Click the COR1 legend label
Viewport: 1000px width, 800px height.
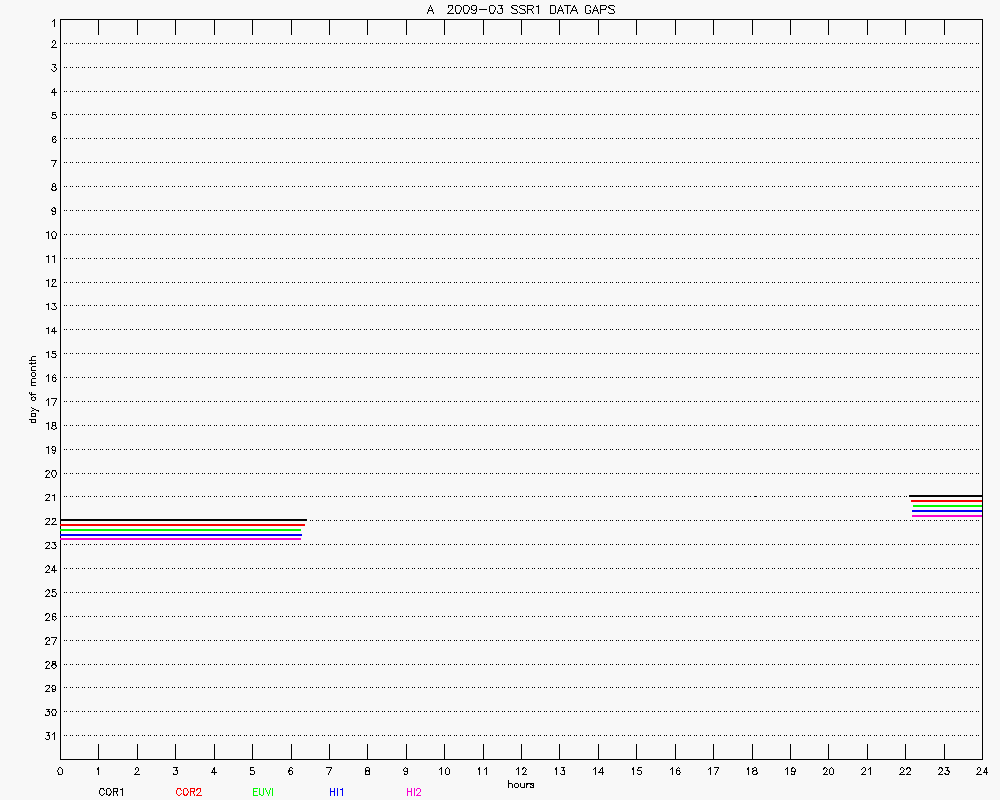(x=111, y=792)
